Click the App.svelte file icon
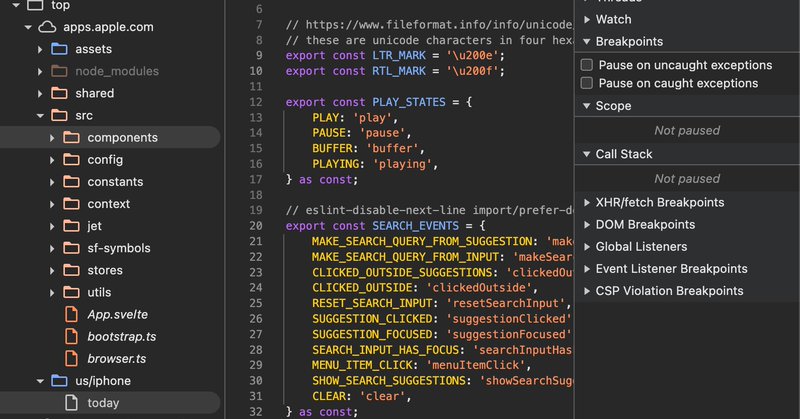The width and height of the screenshot is (800, 419). point(71,314)
